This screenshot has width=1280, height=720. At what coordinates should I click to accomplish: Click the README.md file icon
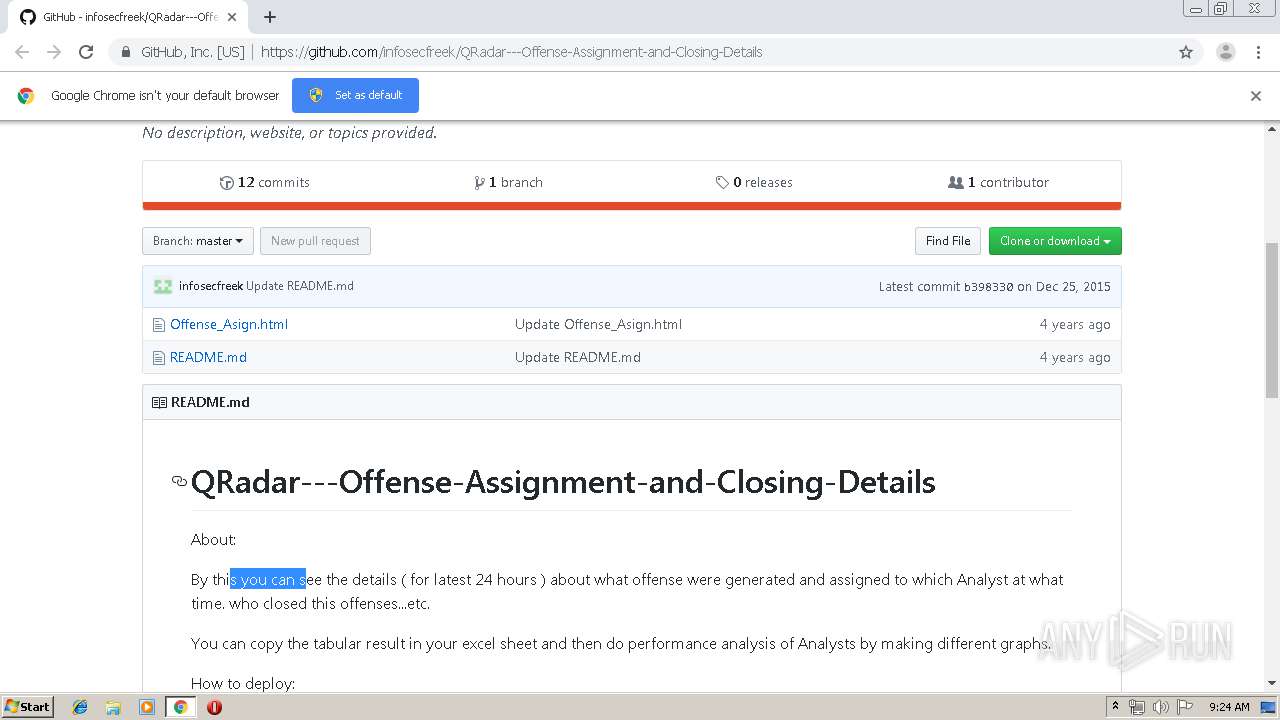158,357
